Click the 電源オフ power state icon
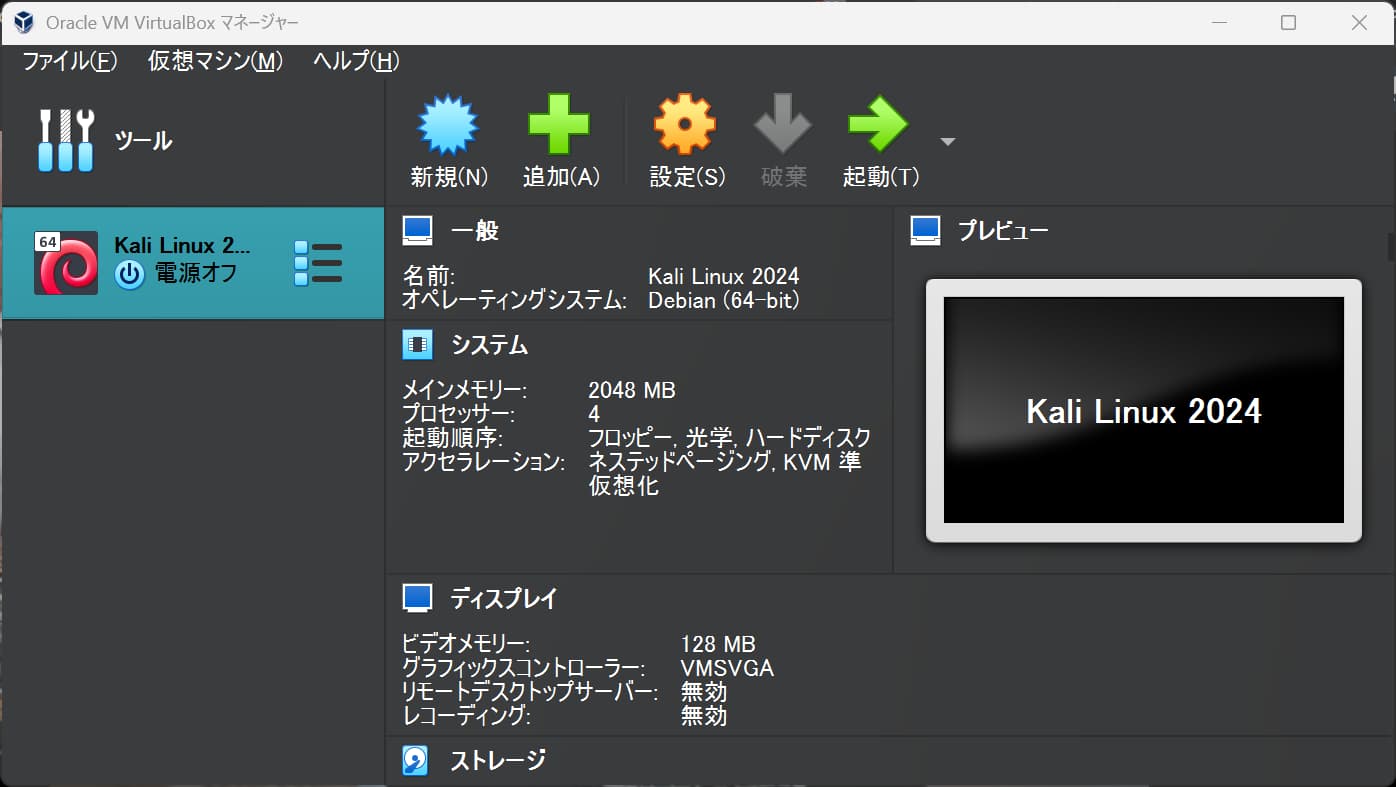The image size is (1396, 787). click(x=129, y=274)
